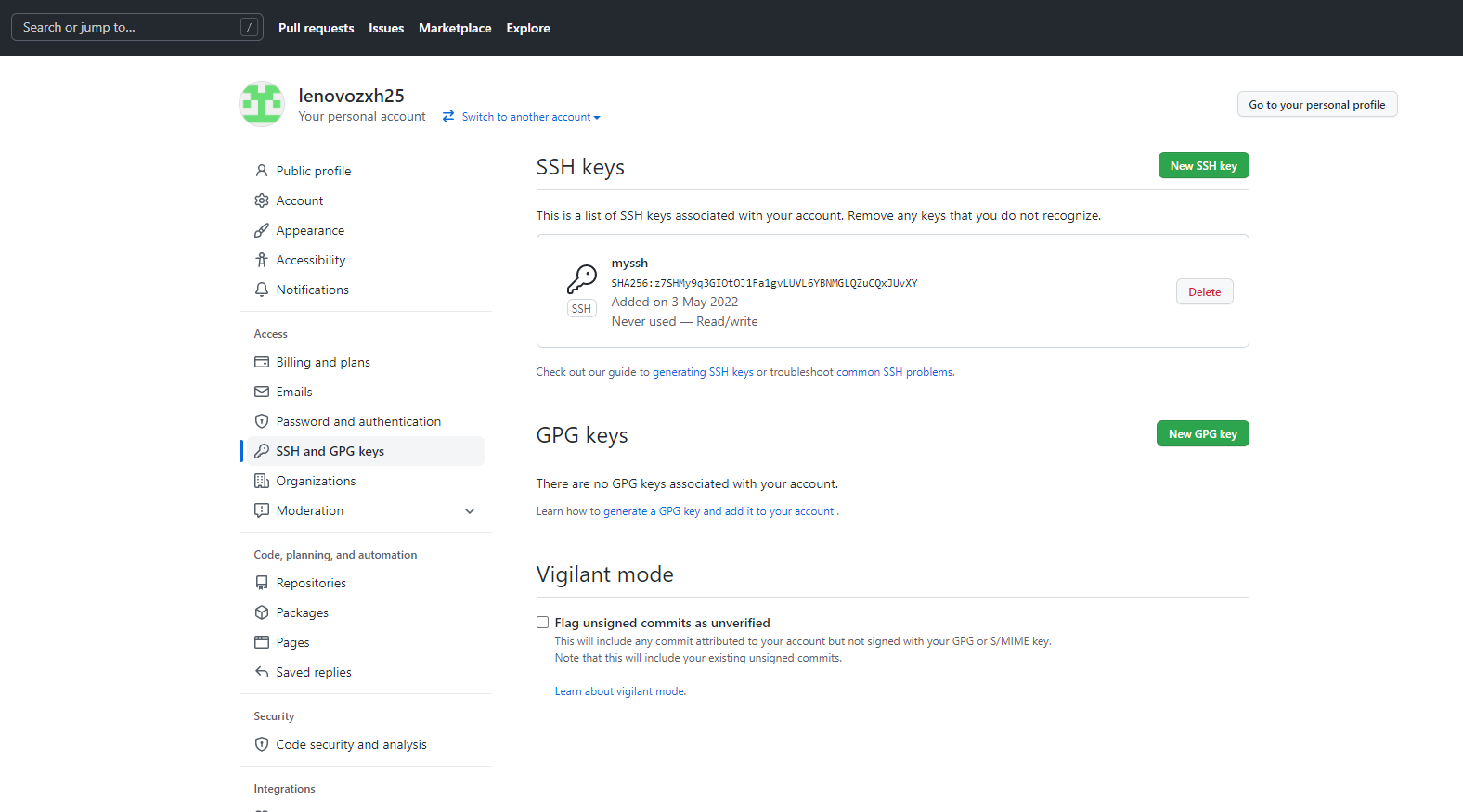1463x812 pixels.
Task: Click the Accessibility figure icon
Action: click(x=262, y=260)
